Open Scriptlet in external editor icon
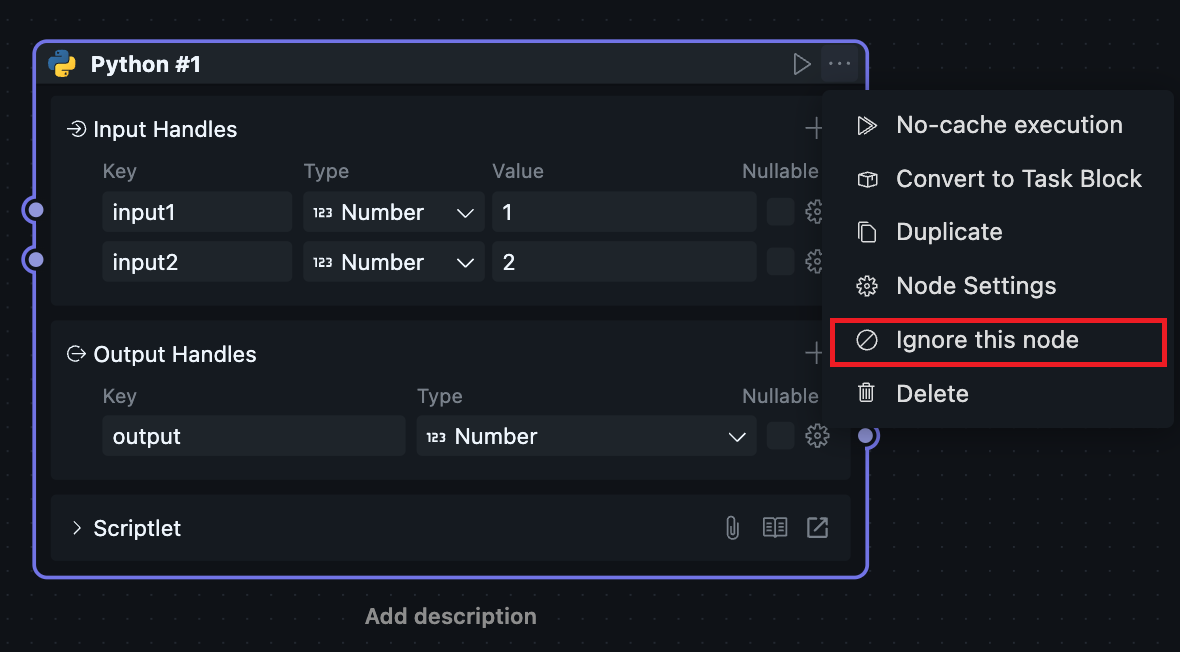1180x652 pixels. (817, 528)
